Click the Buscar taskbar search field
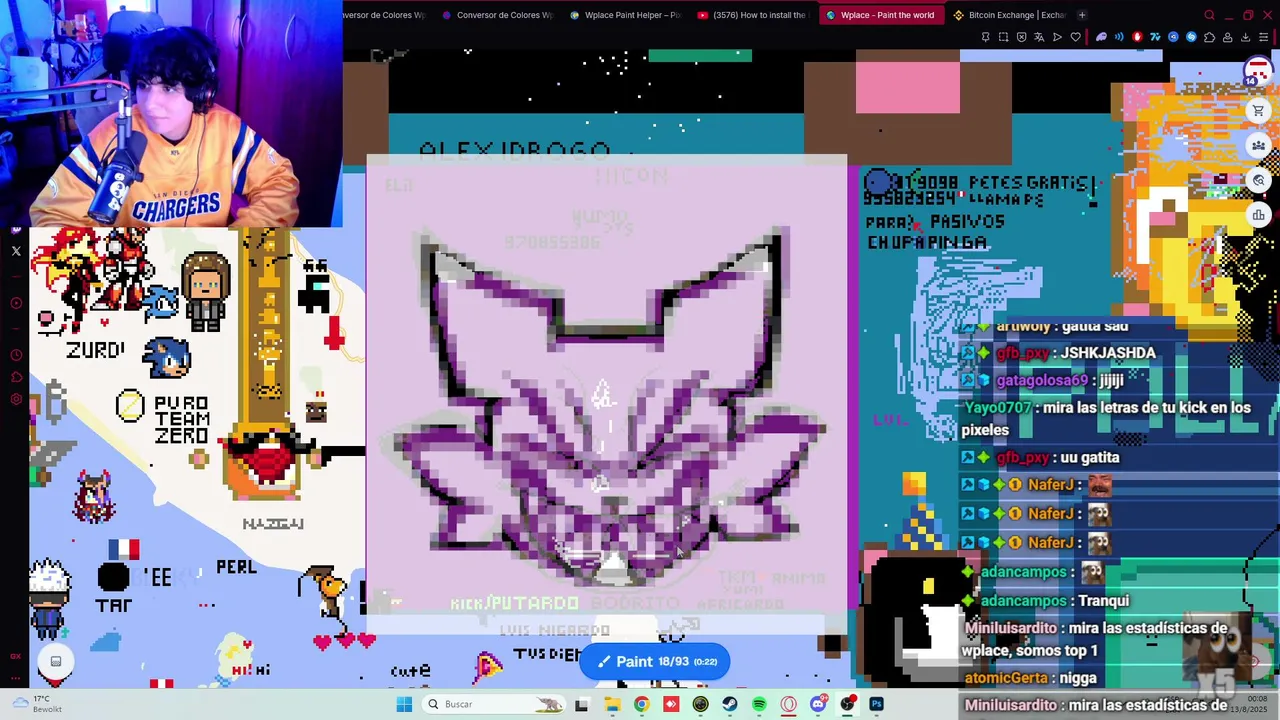The height and width of the screenshot is (720, 1280). tap(494, 704)
